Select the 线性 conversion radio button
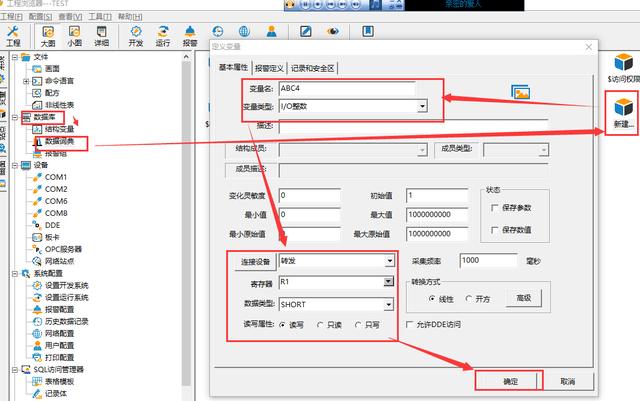The image size is (640, 401). [x=432, y=299]
